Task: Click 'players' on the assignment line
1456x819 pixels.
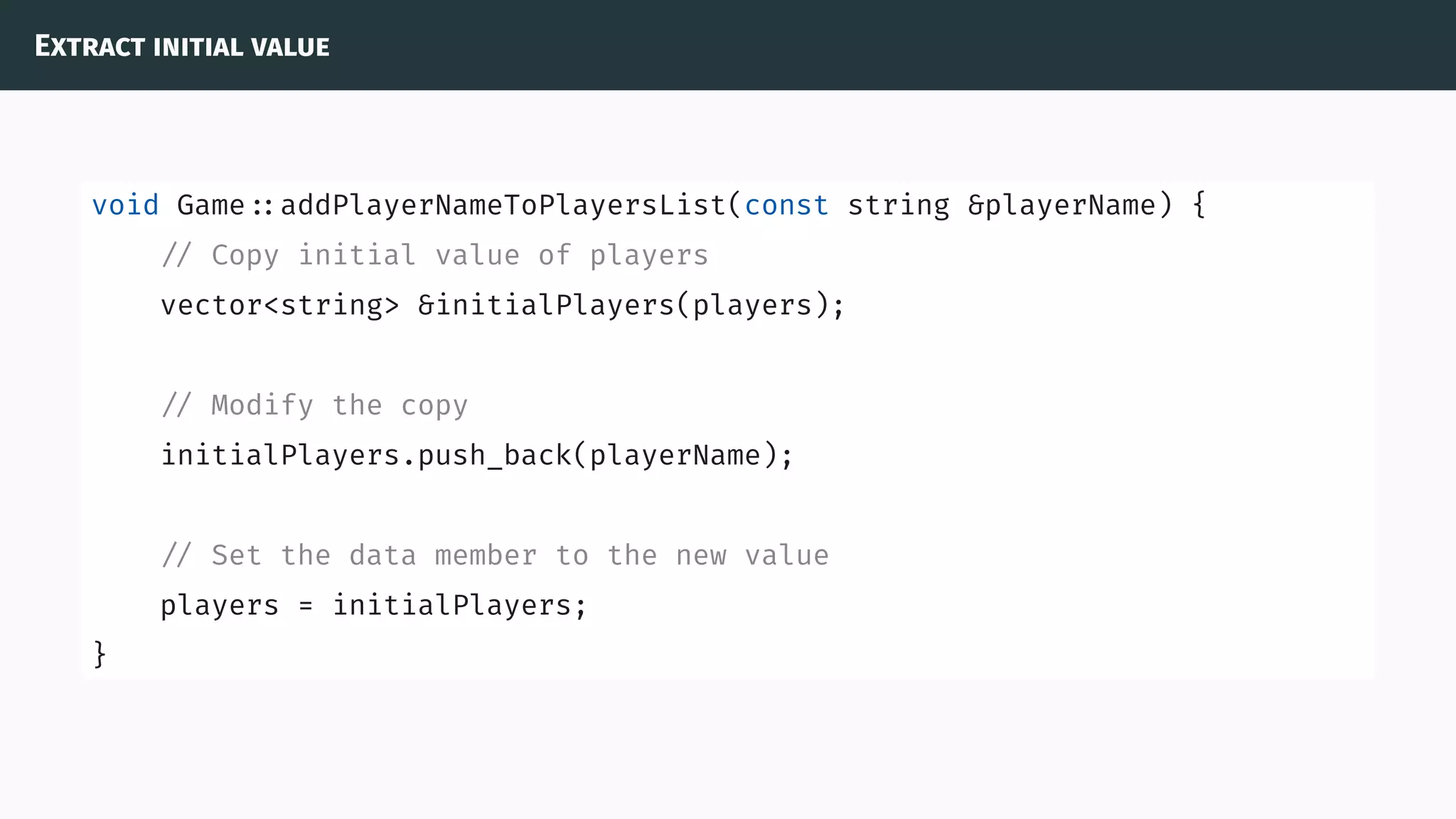Action: coord(220,606)
